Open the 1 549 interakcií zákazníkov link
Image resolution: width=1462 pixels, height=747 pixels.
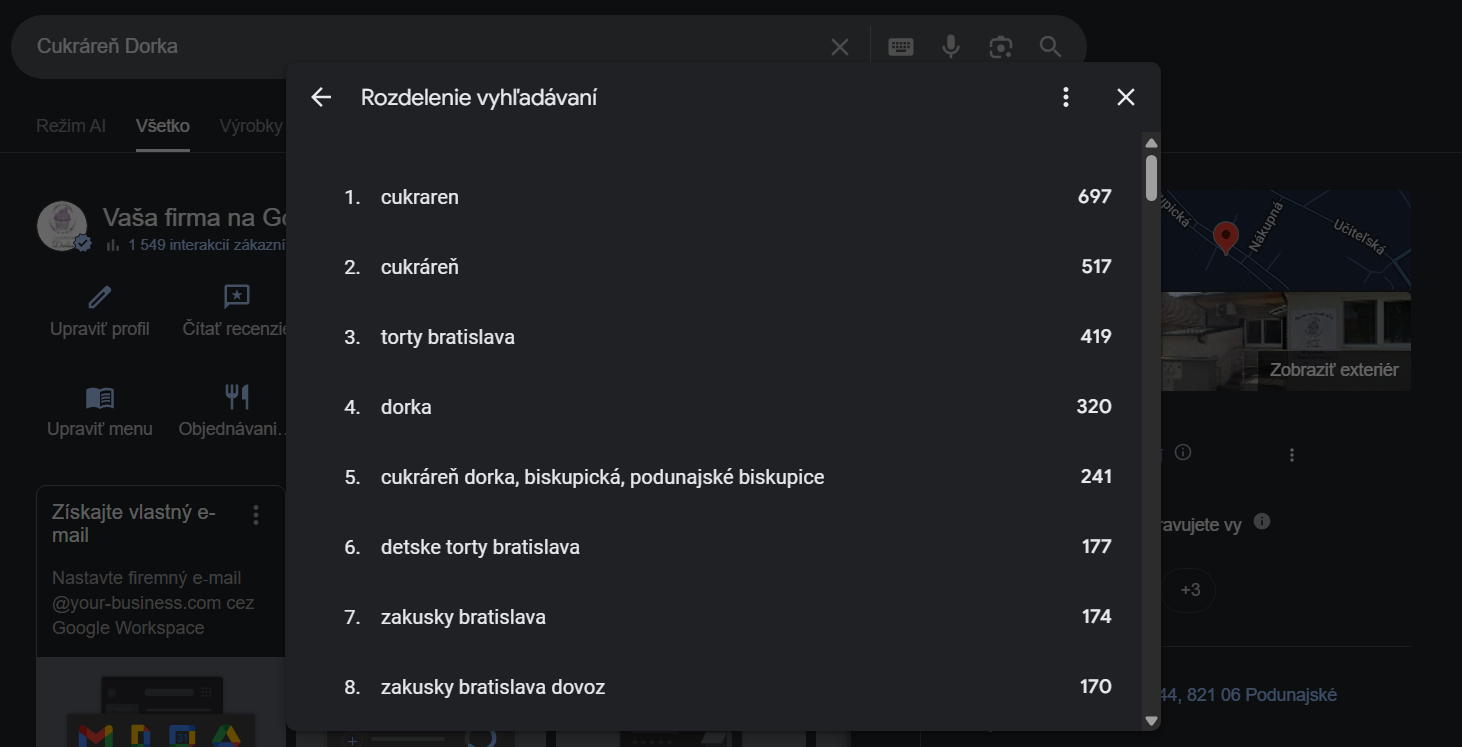pyautogui.click(x=206, y=245)
